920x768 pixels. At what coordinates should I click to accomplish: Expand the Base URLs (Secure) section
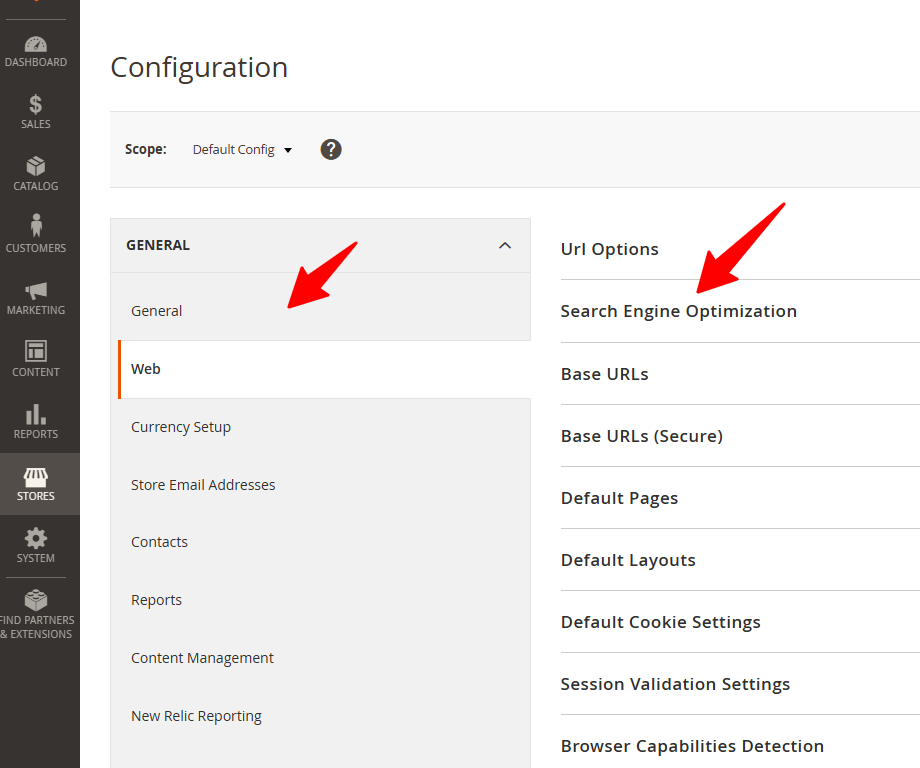641,436
